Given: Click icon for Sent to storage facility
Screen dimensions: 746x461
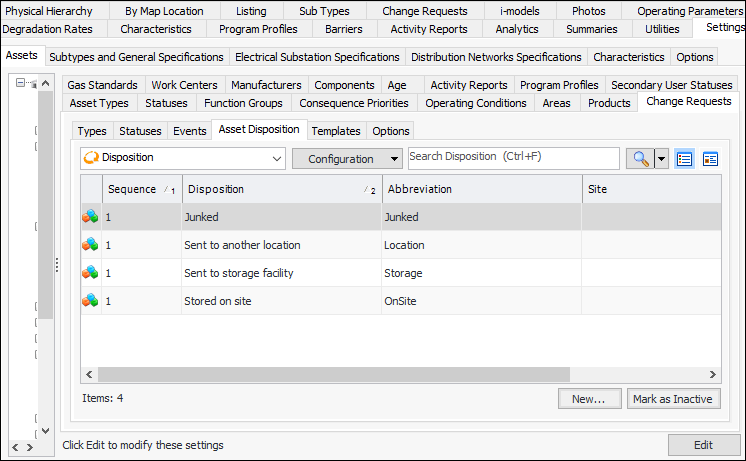Looking at the screenshot, I should click(x=91, y=273).
